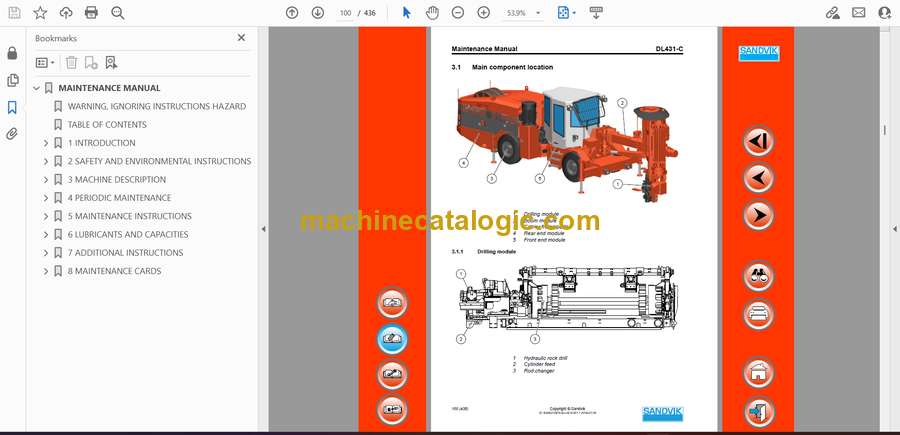This screenshot has width=900, height=435.
Task: Select 8 MAINTENANCE CARDS bookmark text
Action: [114, 271]
